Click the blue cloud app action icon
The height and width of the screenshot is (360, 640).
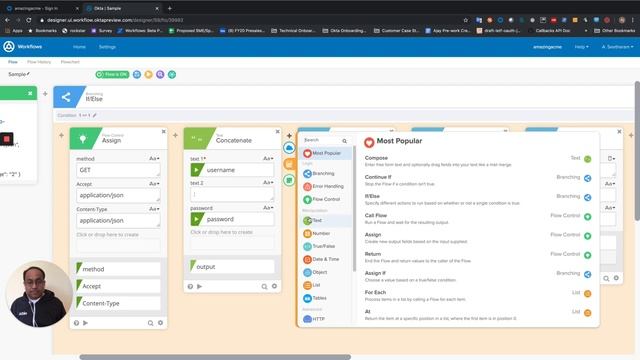pyautogui.click(x=289, y=148)
